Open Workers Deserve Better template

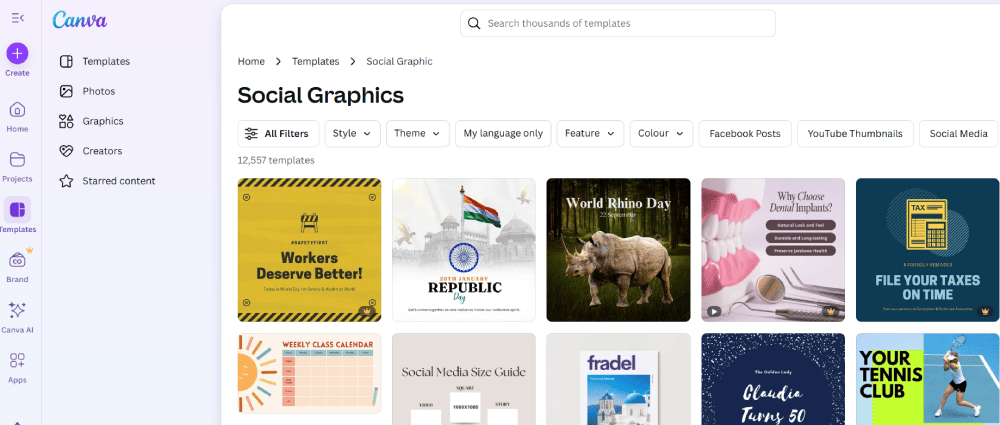tap(309, 250)
